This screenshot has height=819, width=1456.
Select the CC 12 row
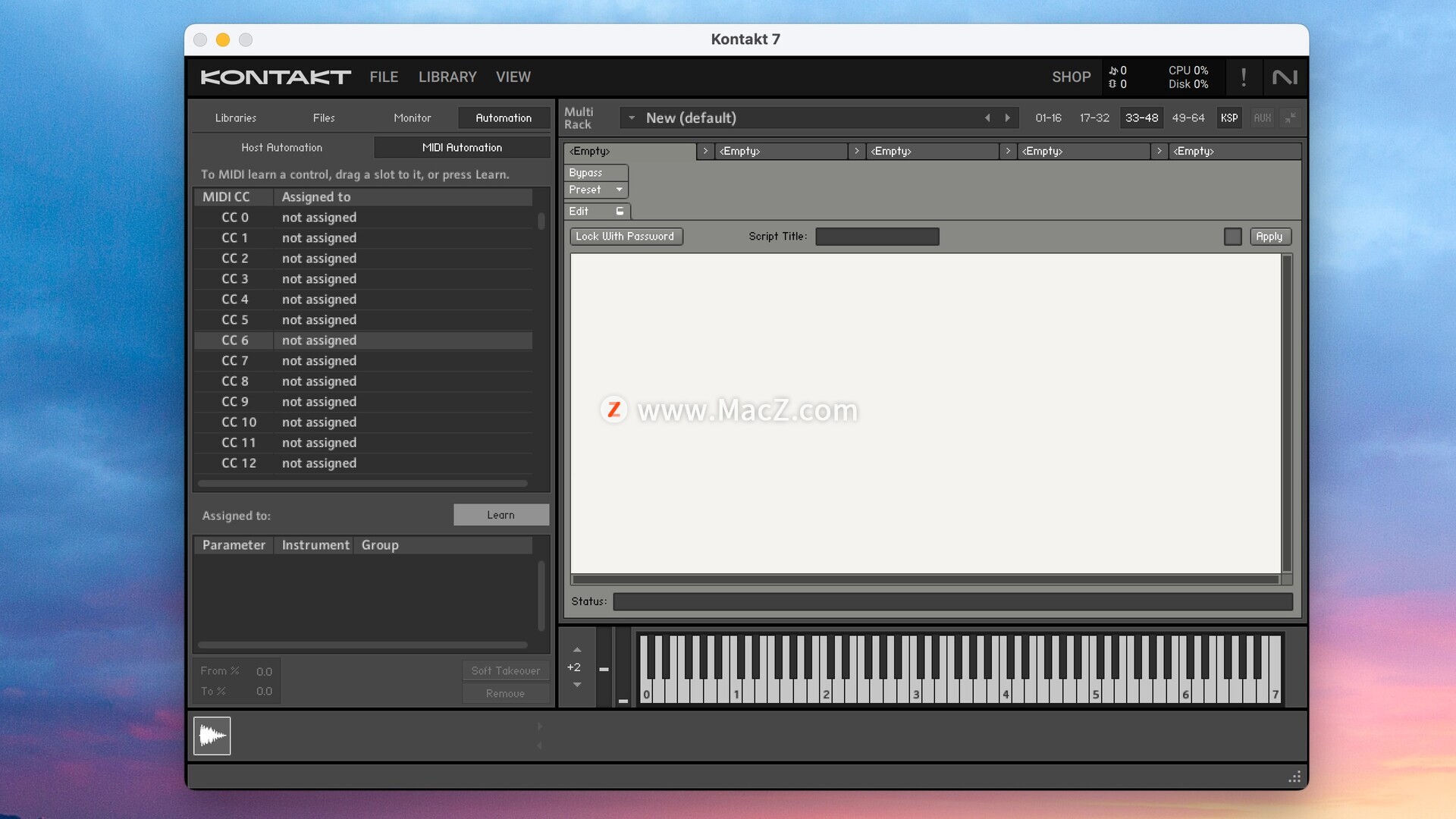coord(363,463)
